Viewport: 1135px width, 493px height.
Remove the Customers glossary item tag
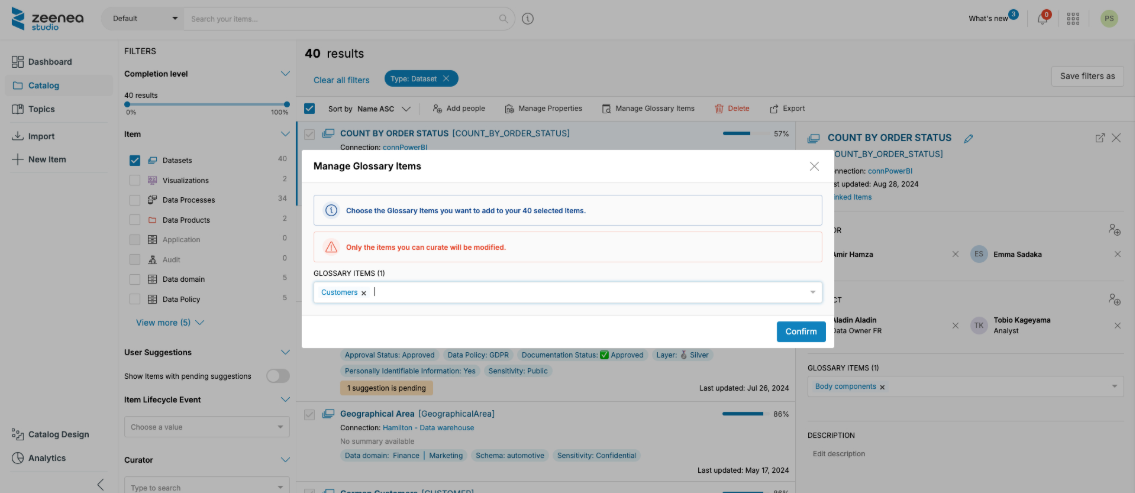click(364, 293)
